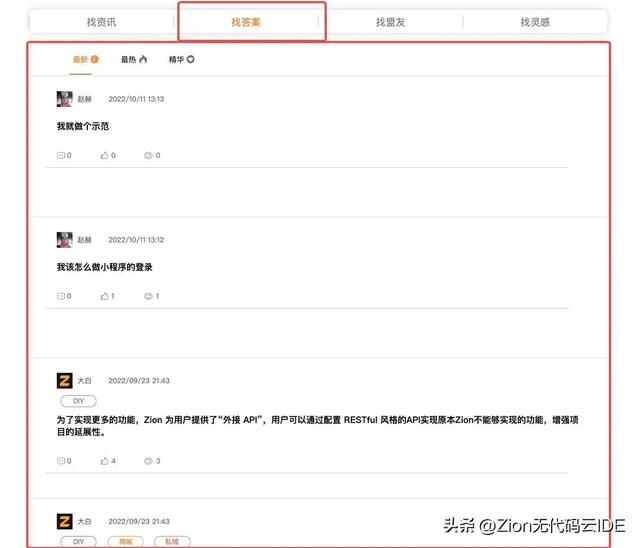This screenshot has height=548, width=640.
Task: Click the 私域 tag on last post
Action: (x=171, y=541)
